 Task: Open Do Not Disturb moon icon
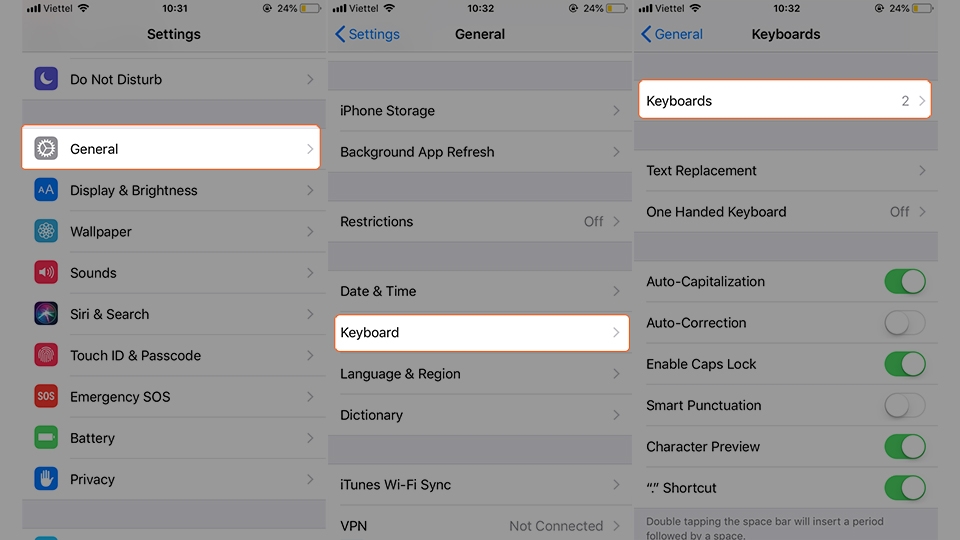(46, 78)
